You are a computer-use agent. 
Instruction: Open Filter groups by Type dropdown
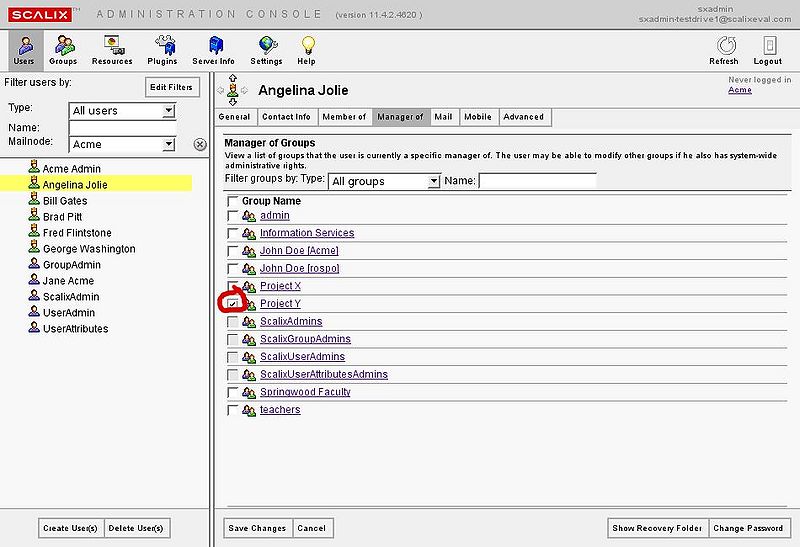point(433,181)
